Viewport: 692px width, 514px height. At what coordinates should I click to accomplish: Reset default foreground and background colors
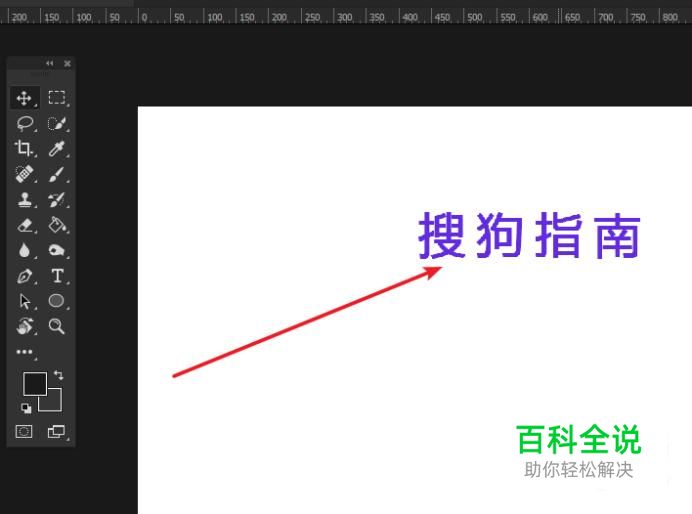[26, 409]
